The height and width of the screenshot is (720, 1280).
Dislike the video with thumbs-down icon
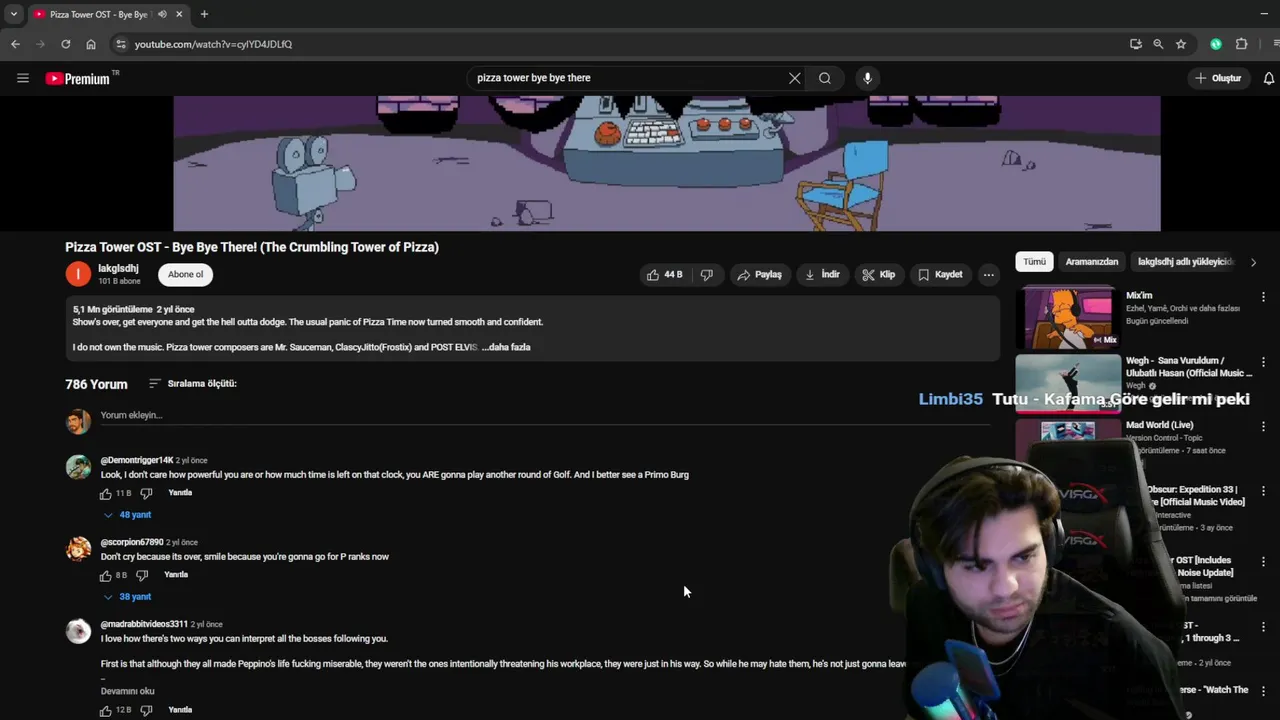[707, 274]
